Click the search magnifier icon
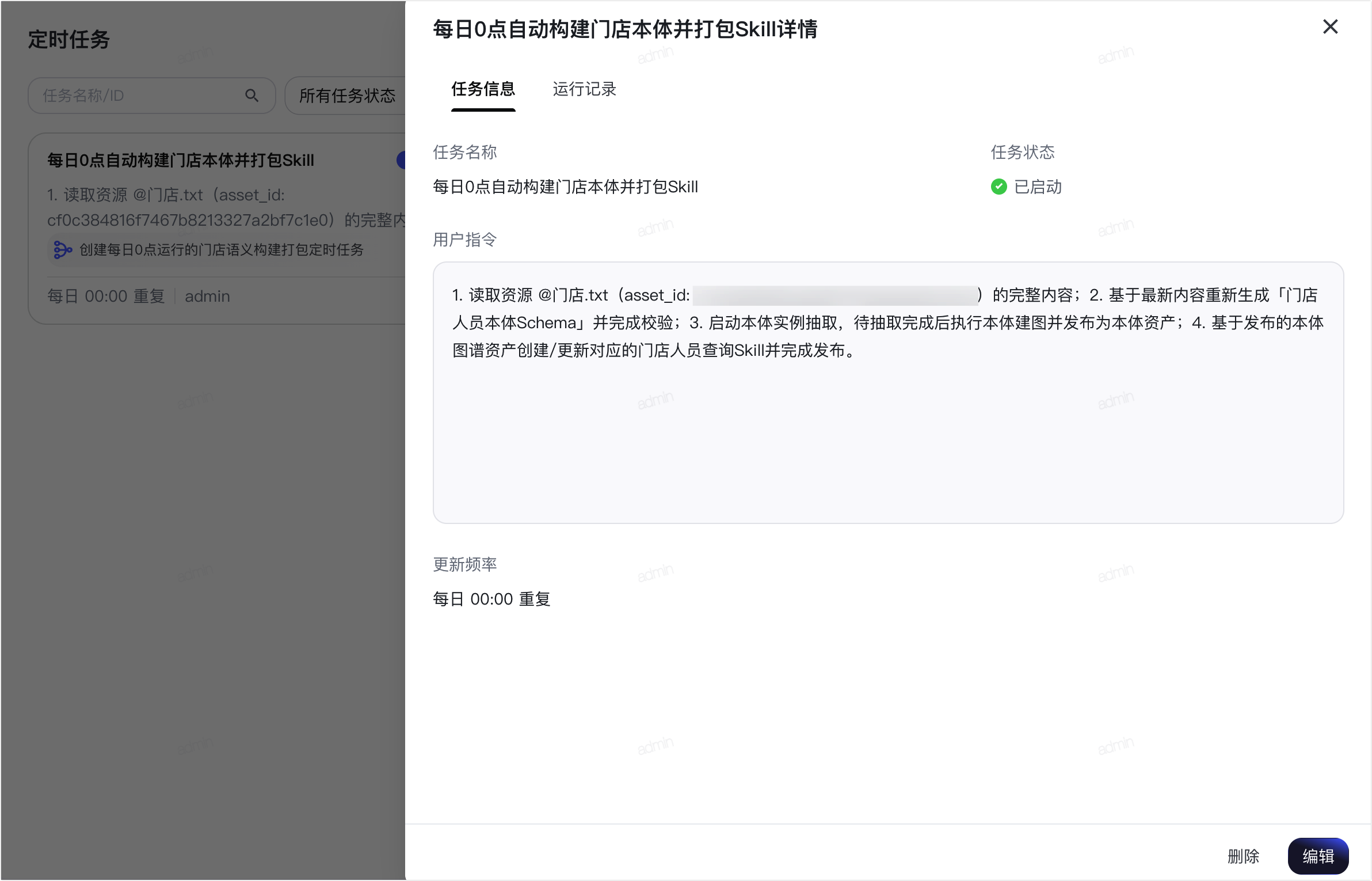 coord(251,96)
